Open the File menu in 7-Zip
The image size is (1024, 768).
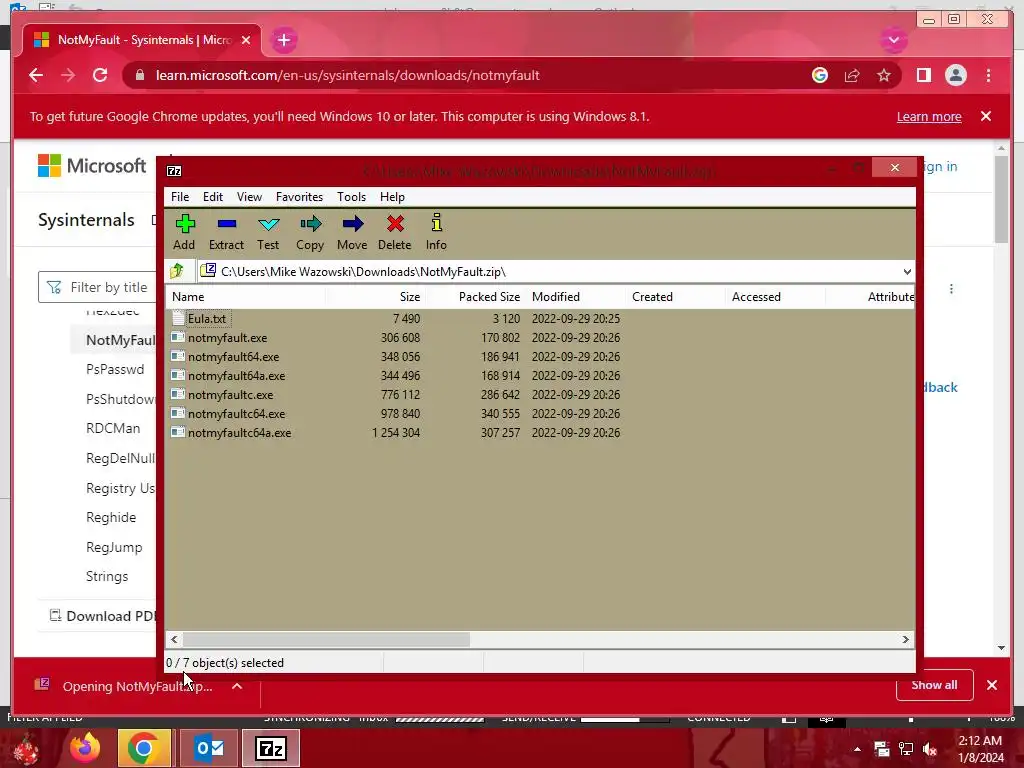(x=180, y=197)
